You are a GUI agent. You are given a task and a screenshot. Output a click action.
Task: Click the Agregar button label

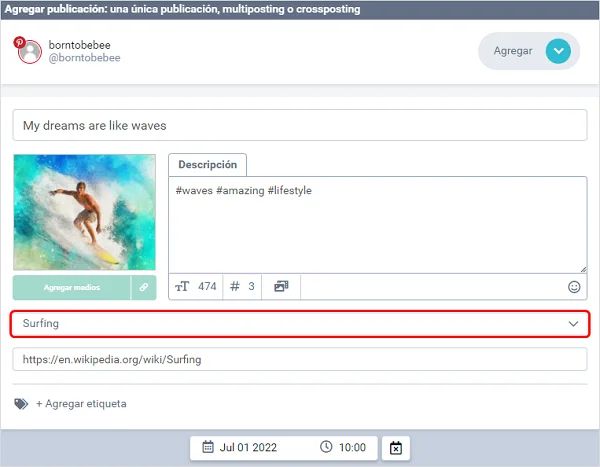pyautogui.click(x=513, y=51)
